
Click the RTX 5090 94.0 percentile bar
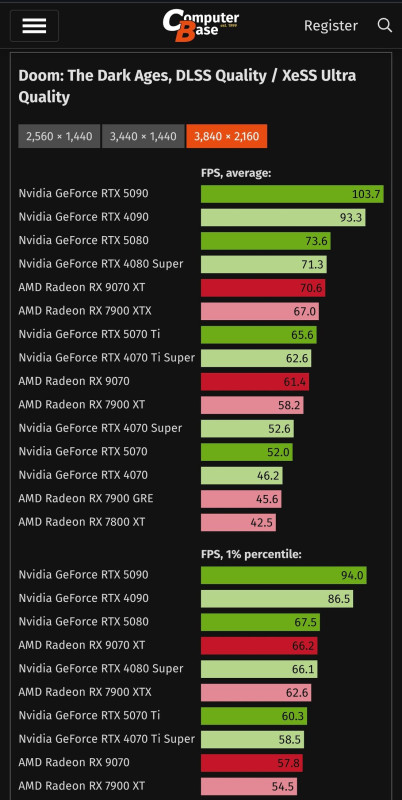point(284,575)
